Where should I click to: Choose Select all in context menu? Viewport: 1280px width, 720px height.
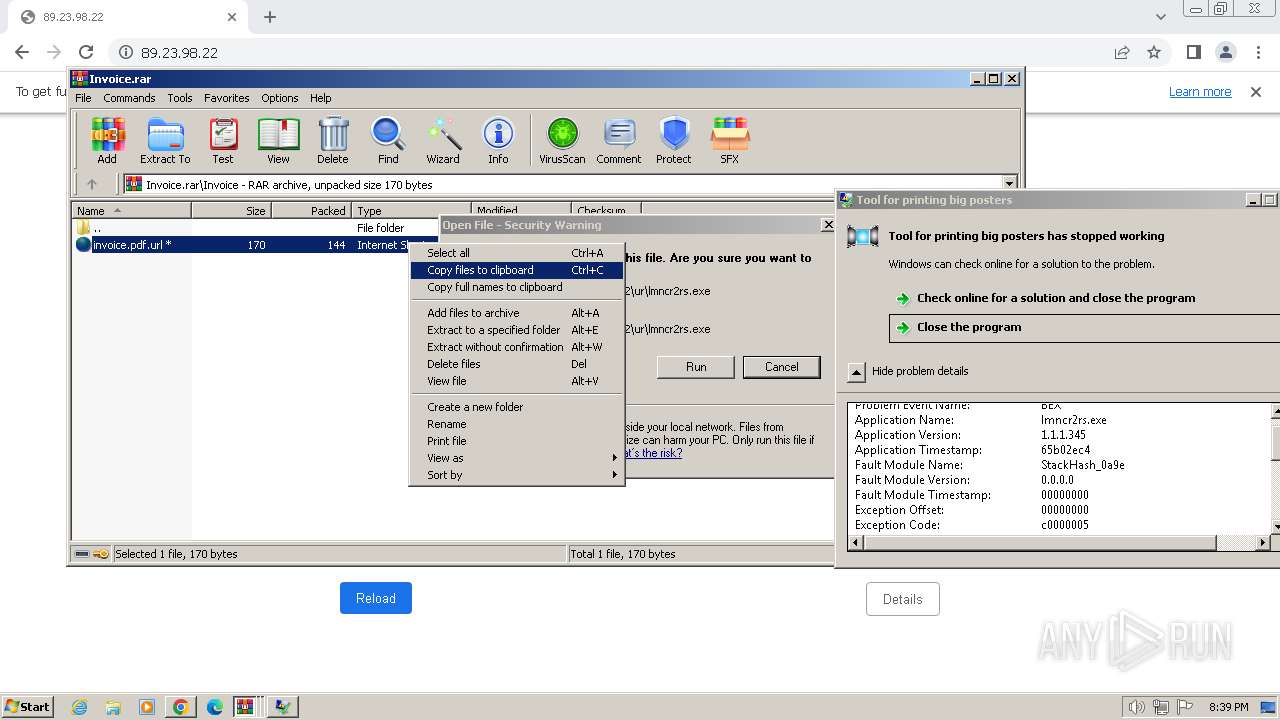point(517,253)
